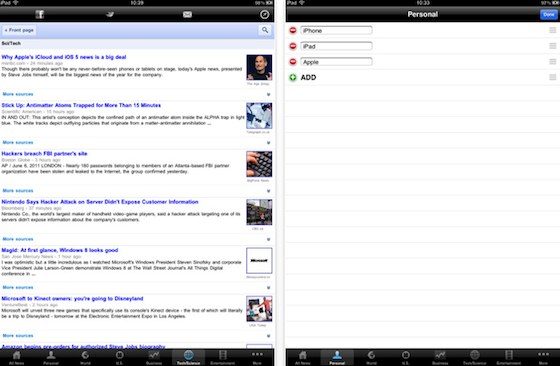The width and height of the screenshot is (560, 366).
Task: Click More sources under Hackers FBI article
Action: tap(18, 191)
